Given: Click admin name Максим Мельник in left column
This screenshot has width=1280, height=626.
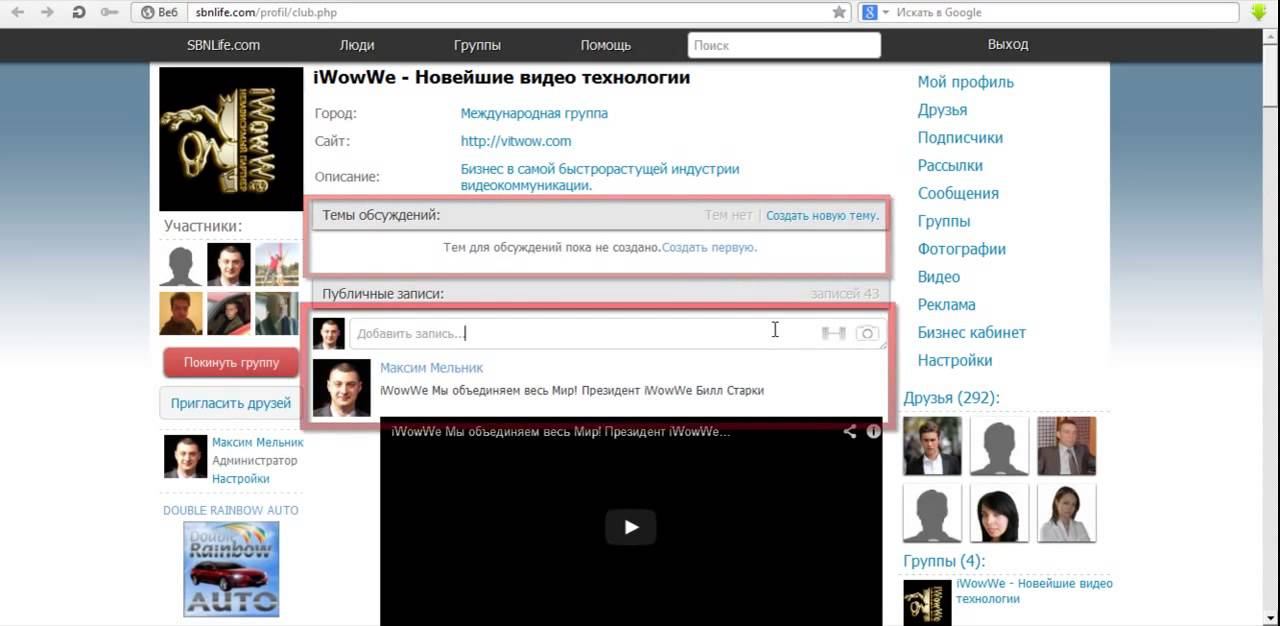Looking at the screenshot, I should [257, 442].
